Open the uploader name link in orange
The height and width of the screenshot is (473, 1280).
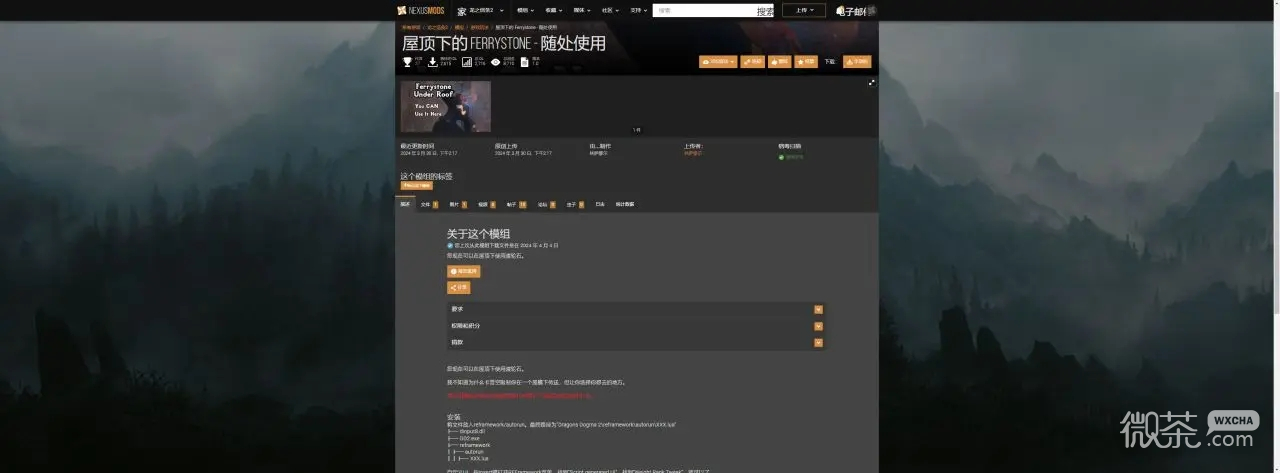click(693, 153)
